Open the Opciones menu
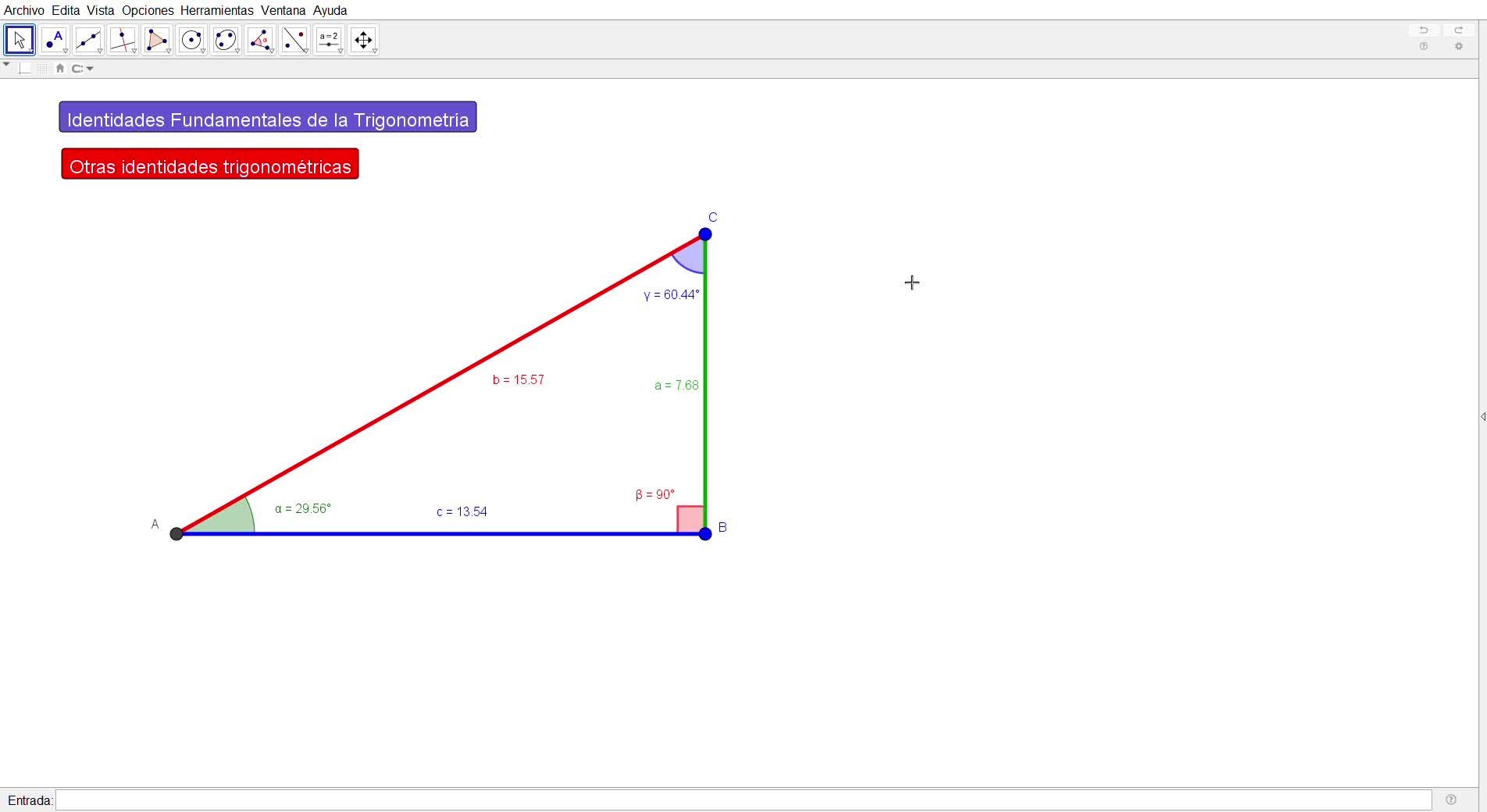Viewport: 1487px width, 812px height. pyautogui.click(x=148, y=10)
